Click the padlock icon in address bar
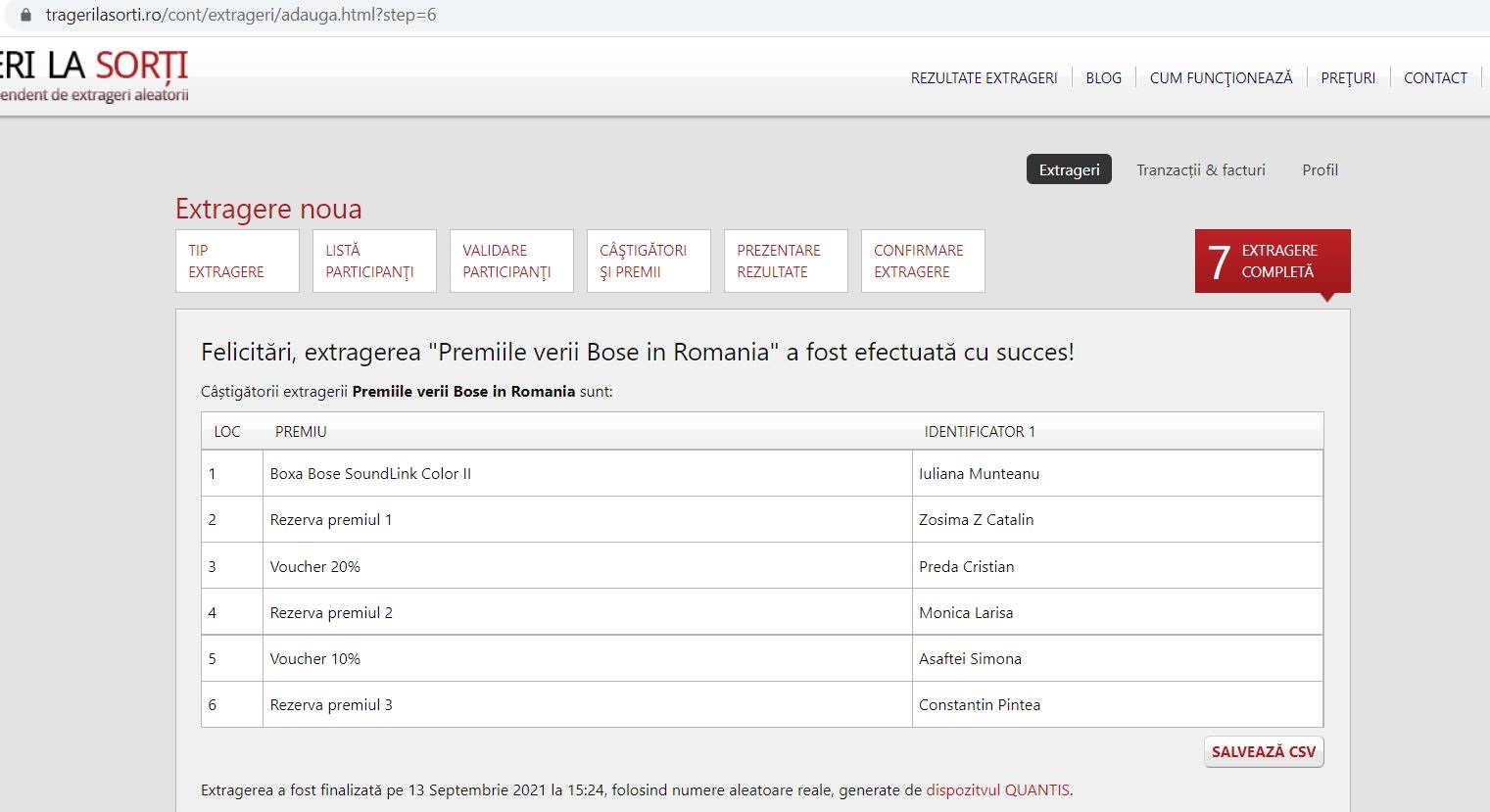1490x812 pixels. (x=25, y=15)
